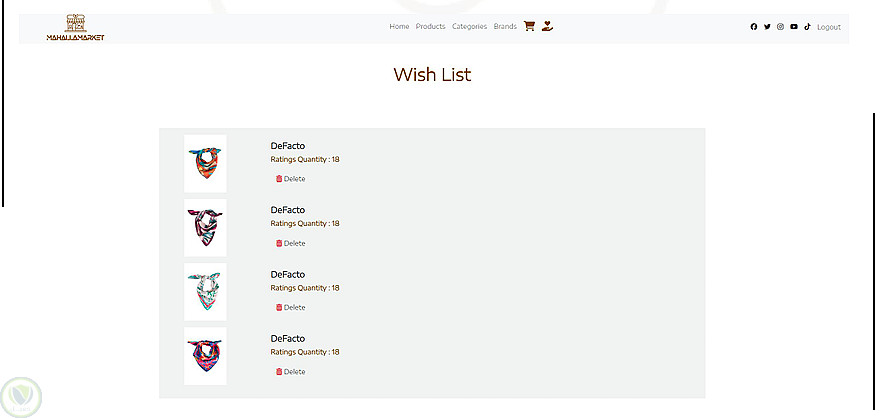The image size is (894, 418).
Task: Delete the first DeFacto wish list item
Action: point(290,179)
